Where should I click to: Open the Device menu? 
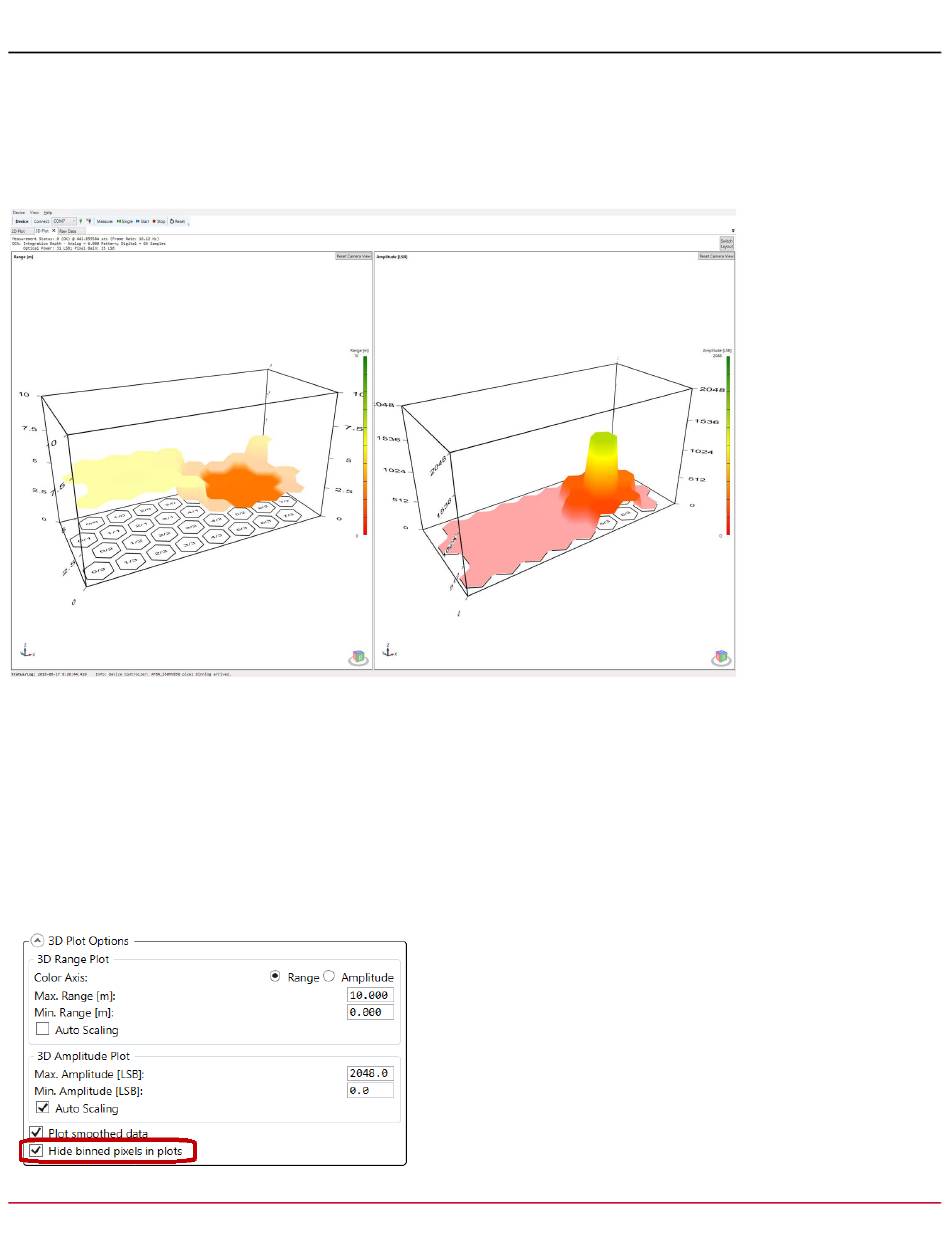17,213
